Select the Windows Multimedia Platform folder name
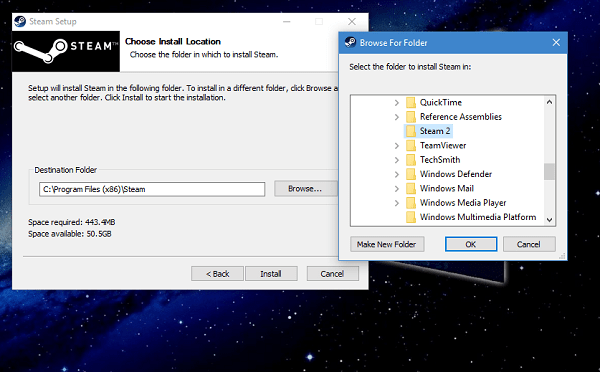 tap(478, 217)
